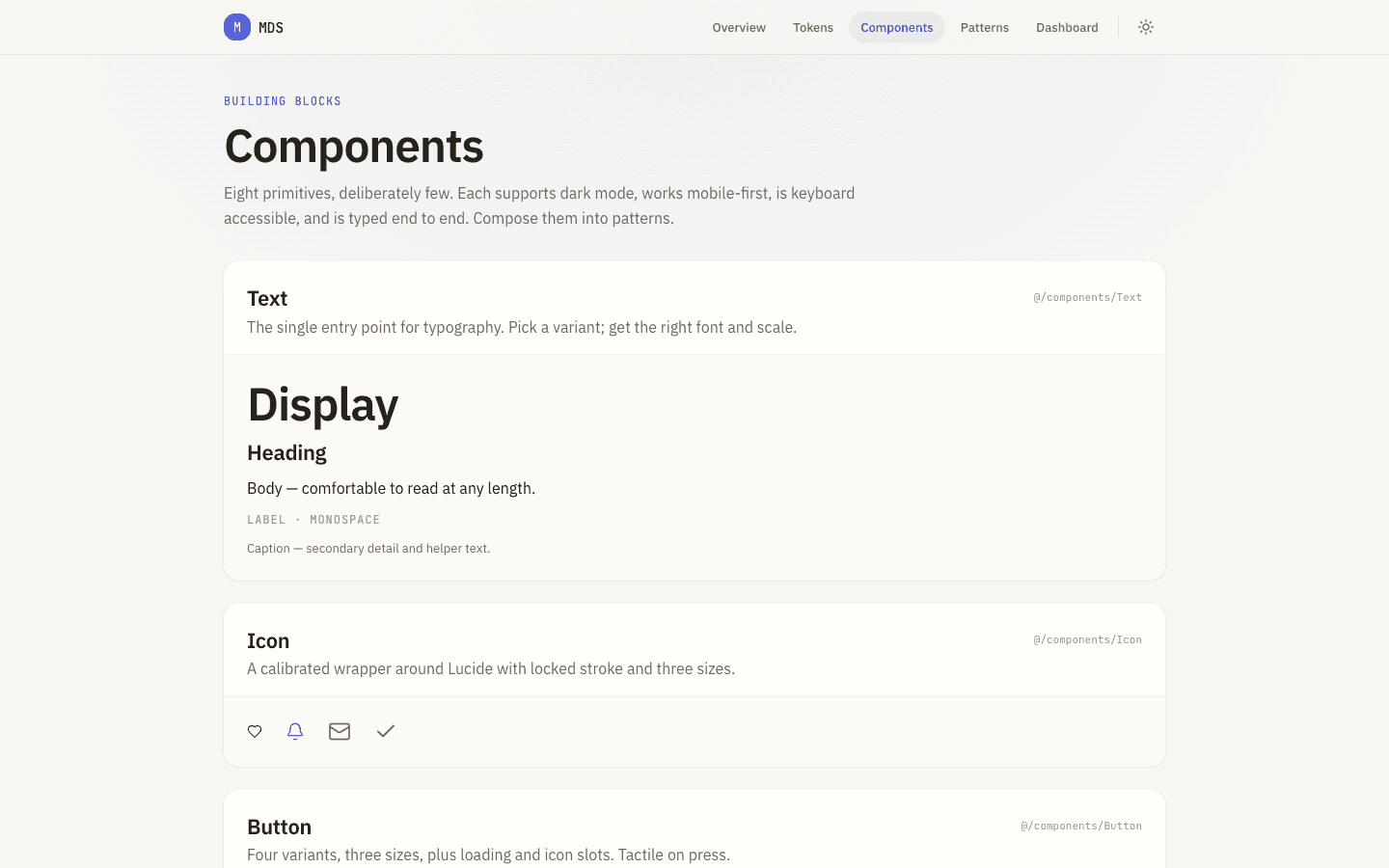Viewport: 1389px width, 868px height.
Task: Click the MDS brand name text
Action: [271, 27]
